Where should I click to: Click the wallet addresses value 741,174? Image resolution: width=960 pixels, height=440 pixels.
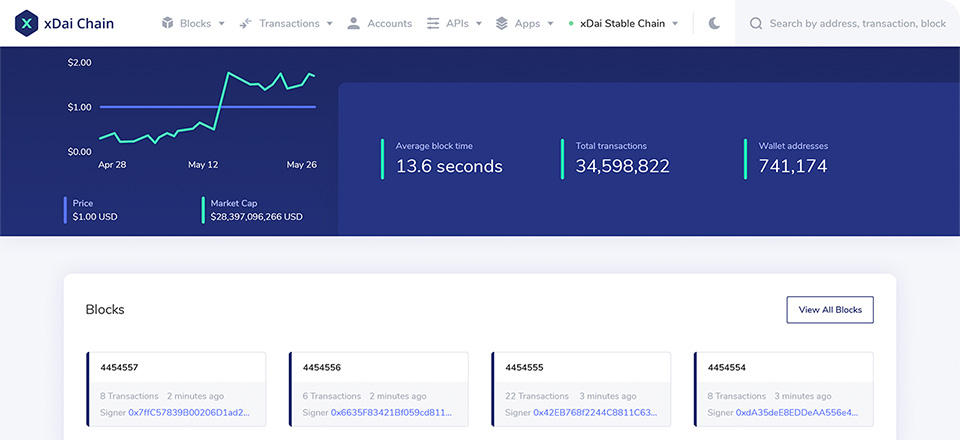click(x=793, y=166)
